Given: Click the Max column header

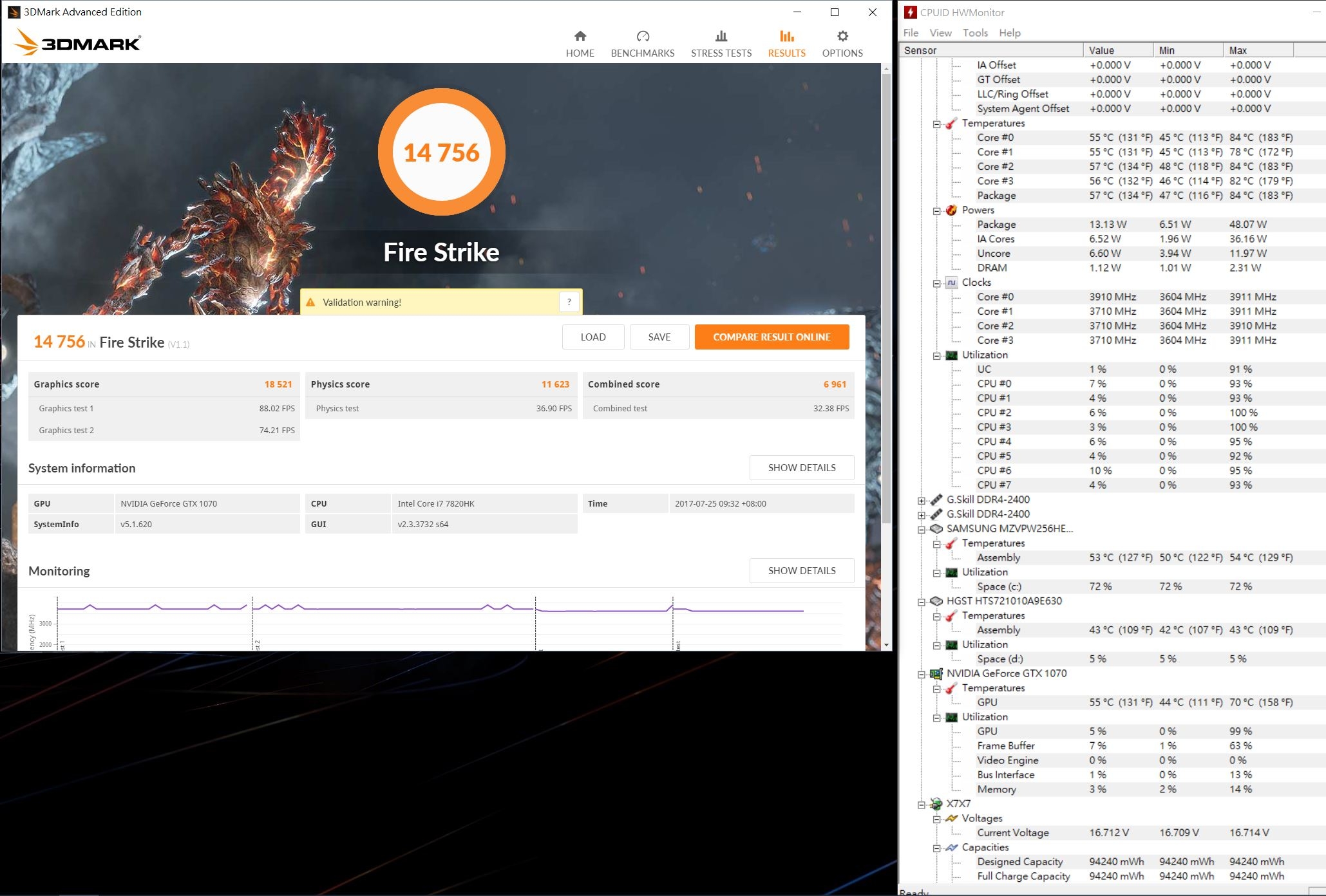Looking at the screenshot, I should (1258, 50).
